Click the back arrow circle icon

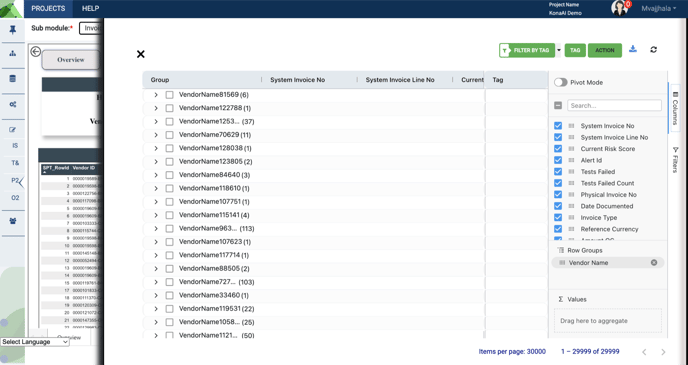36,52
